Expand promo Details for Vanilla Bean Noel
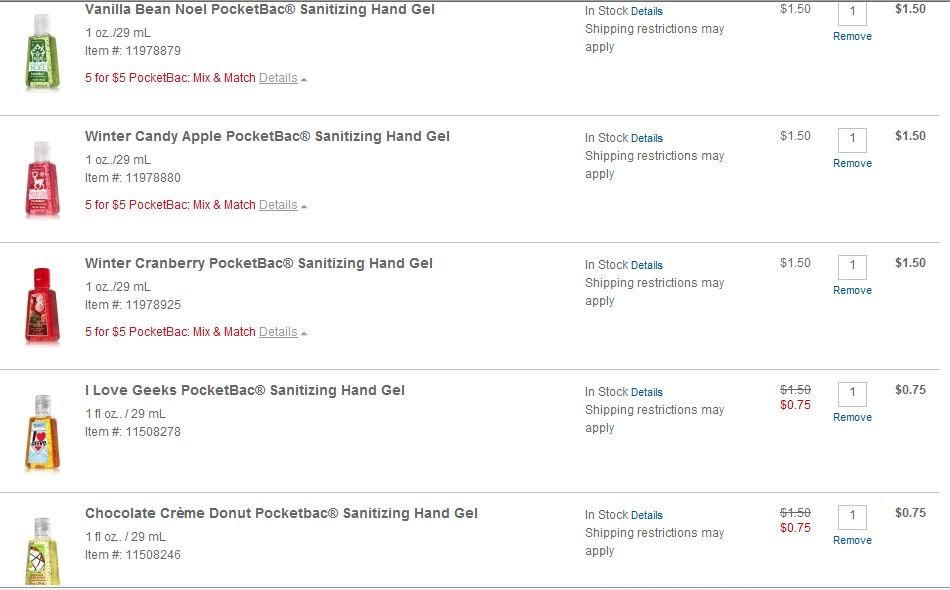 278,78
